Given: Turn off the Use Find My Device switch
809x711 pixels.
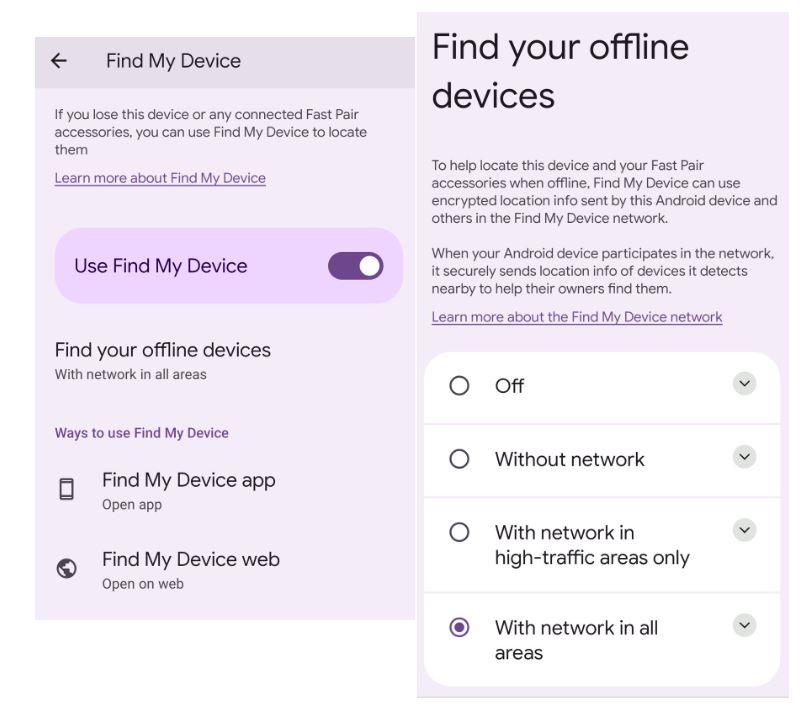Looking at the screenshot, I should pos(355,266).
